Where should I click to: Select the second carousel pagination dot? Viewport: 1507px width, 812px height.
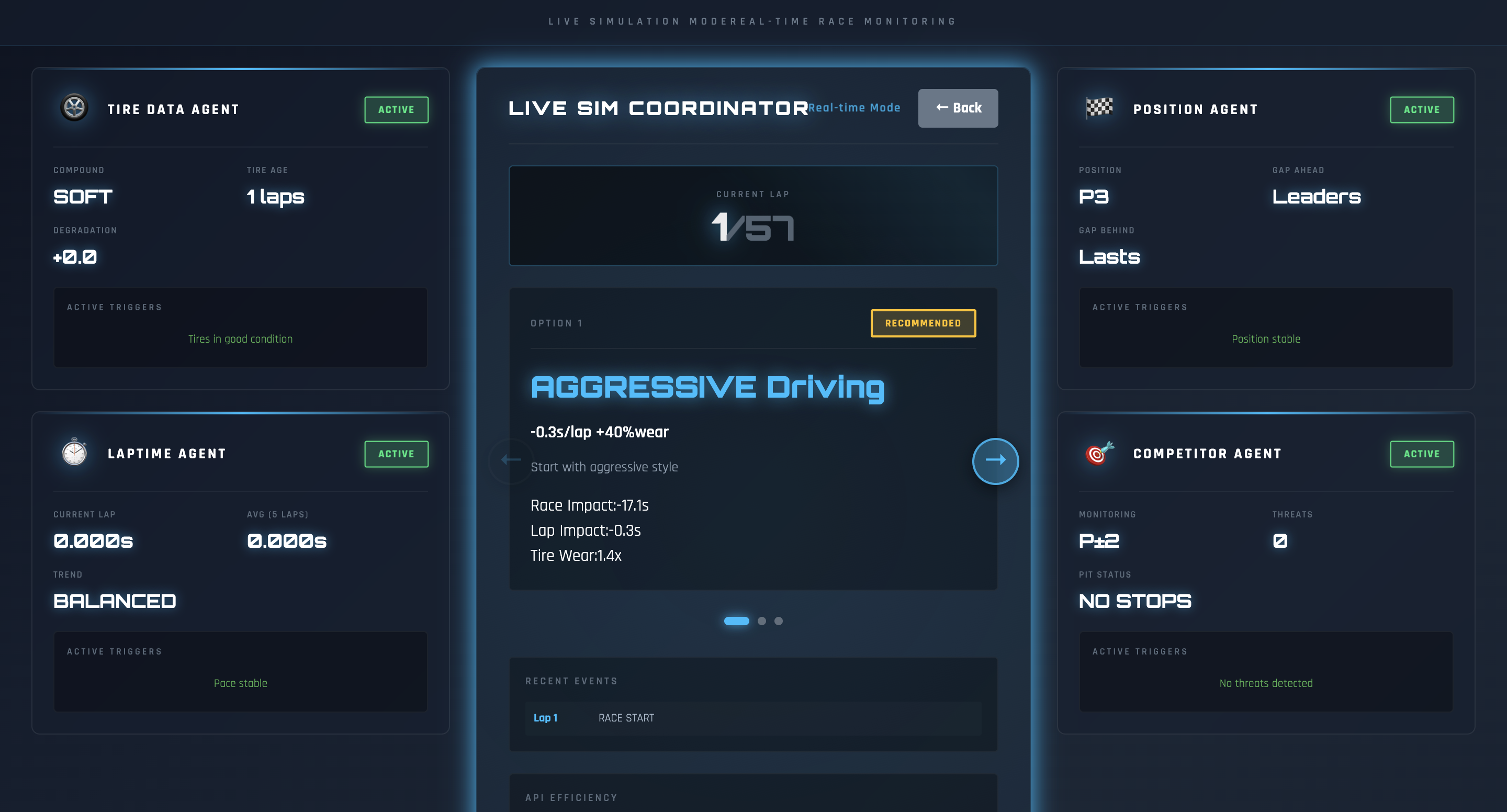[762, 621]
